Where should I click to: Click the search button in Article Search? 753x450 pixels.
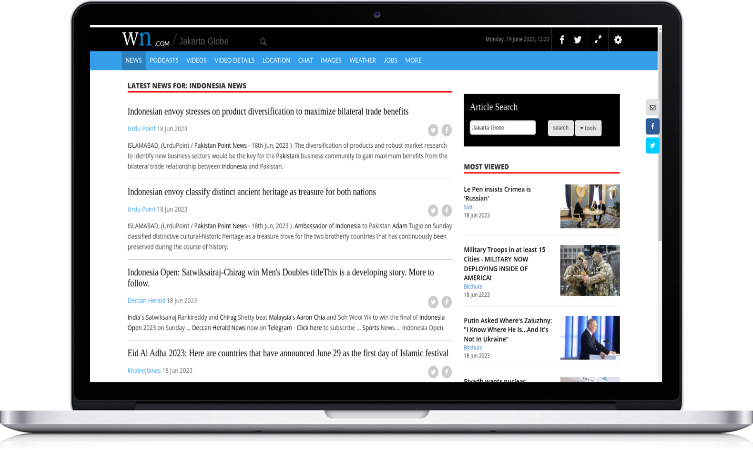point(560,128)
